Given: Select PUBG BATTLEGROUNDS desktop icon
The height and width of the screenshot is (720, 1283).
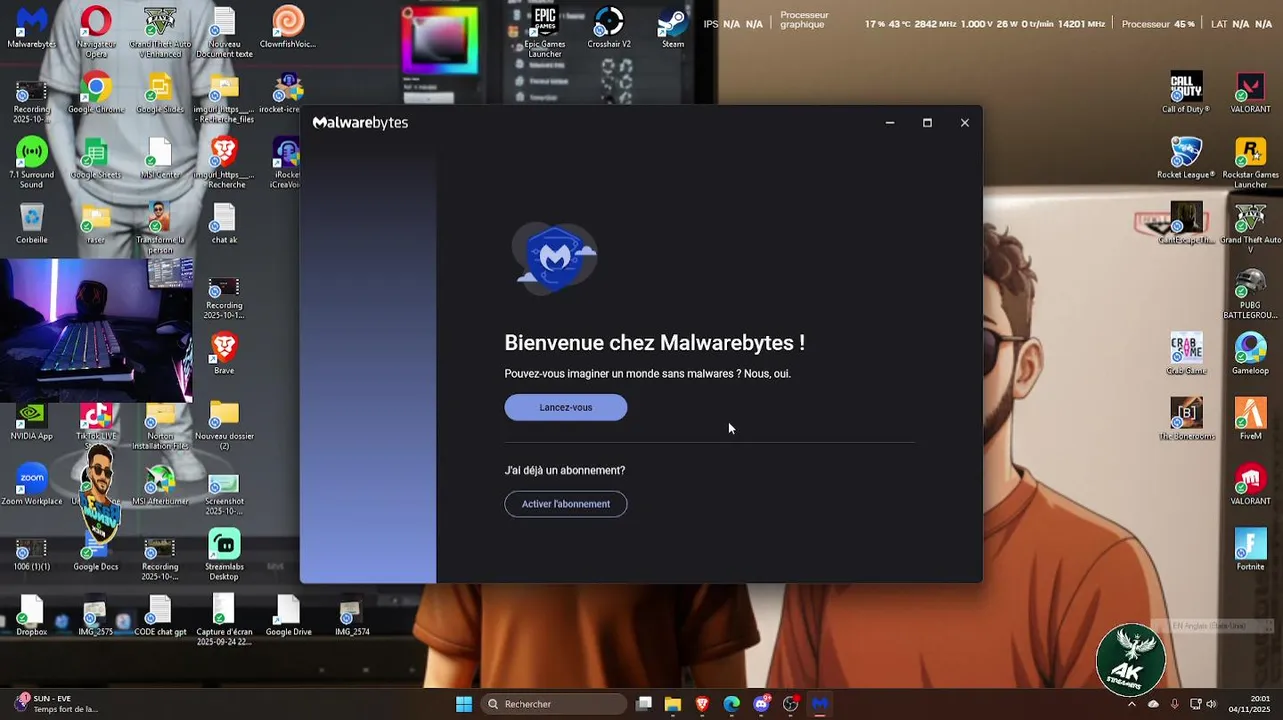Looking at the screenshot, I should point(1250,293).
